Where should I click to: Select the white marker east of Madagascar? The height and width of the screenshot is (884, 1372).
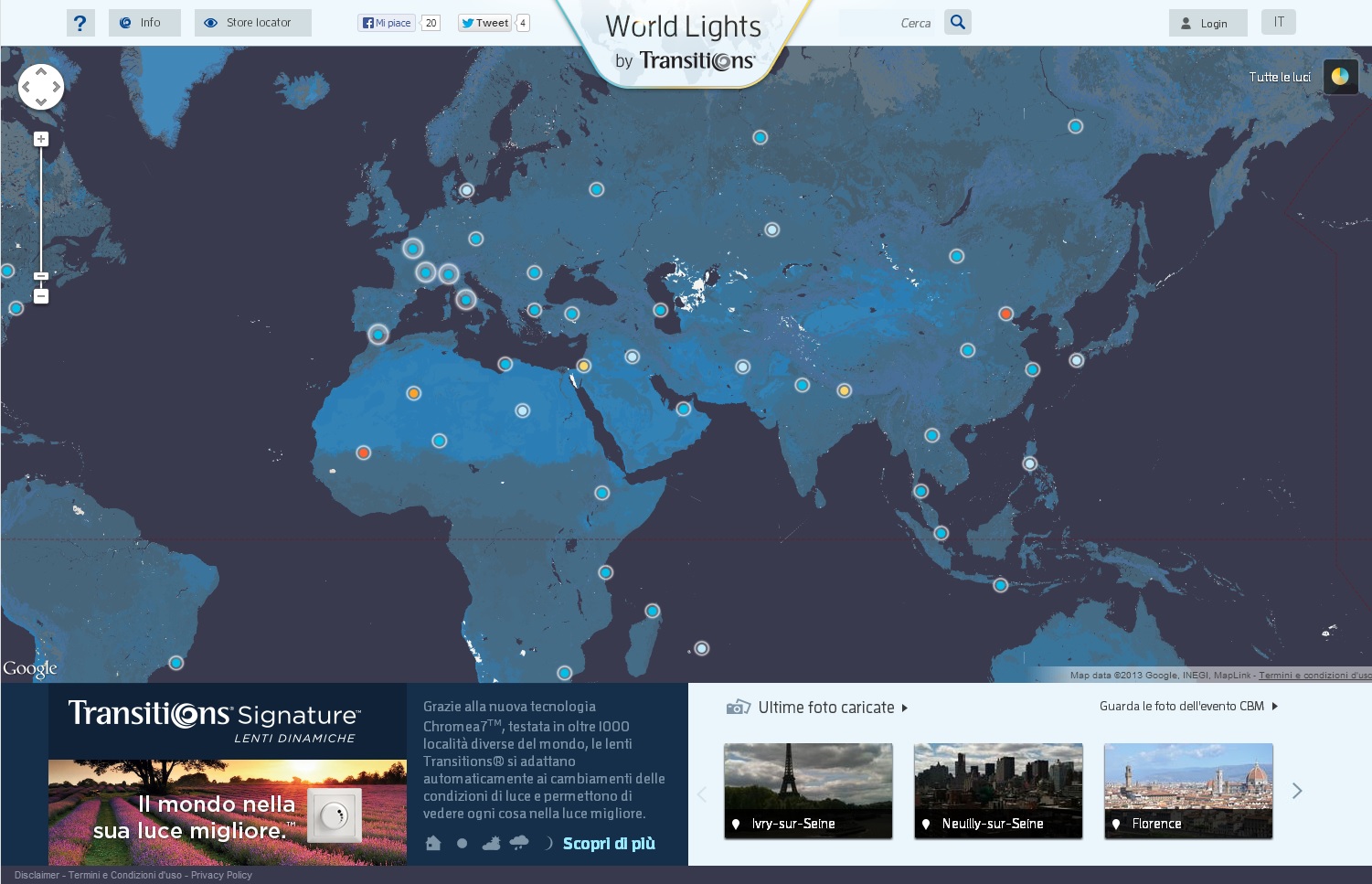click(701, 648)
